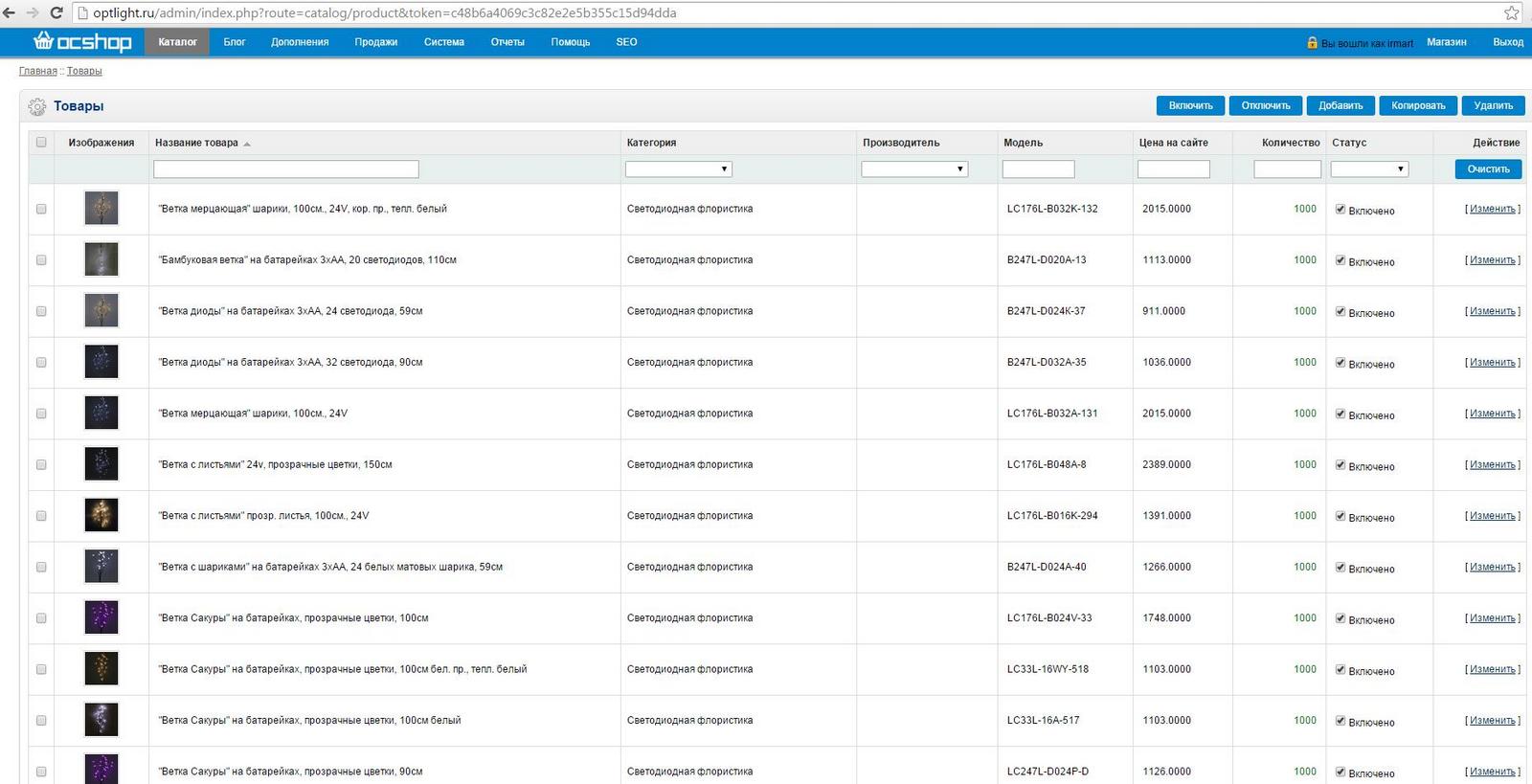Go to Магазин storefront link

[1447, 42]
